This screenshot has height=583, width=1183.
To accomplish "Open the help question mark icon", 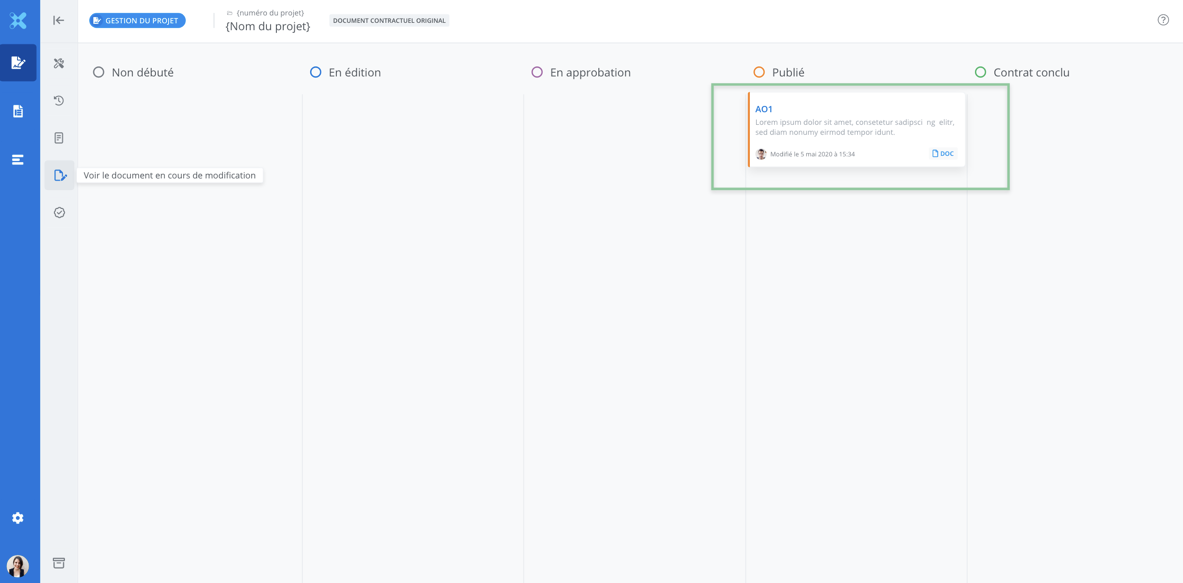I will tap(1163, 20).
